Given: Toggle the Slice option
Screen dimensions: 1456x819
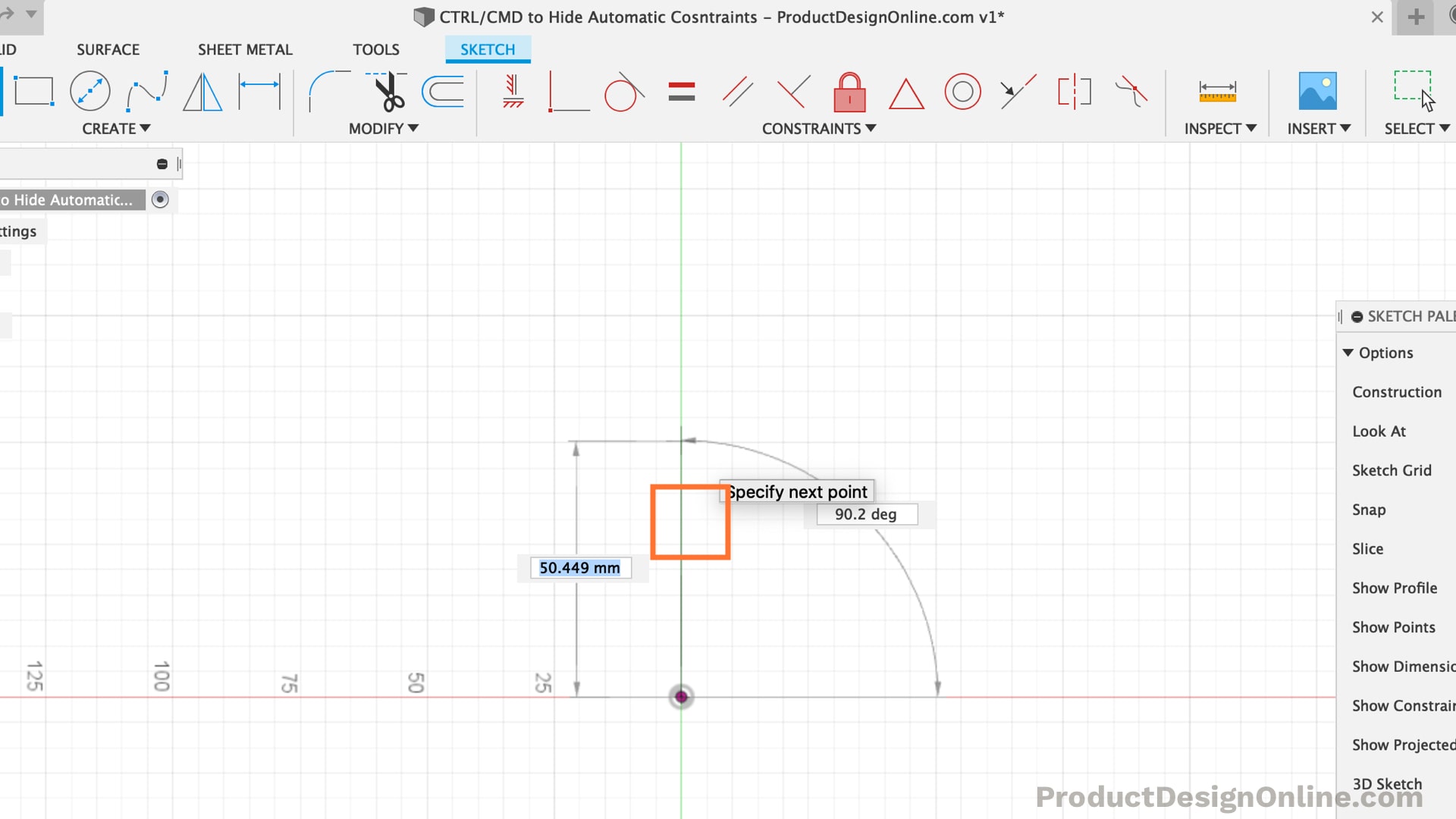Looking at the screenshot, I should (1367, 549).
